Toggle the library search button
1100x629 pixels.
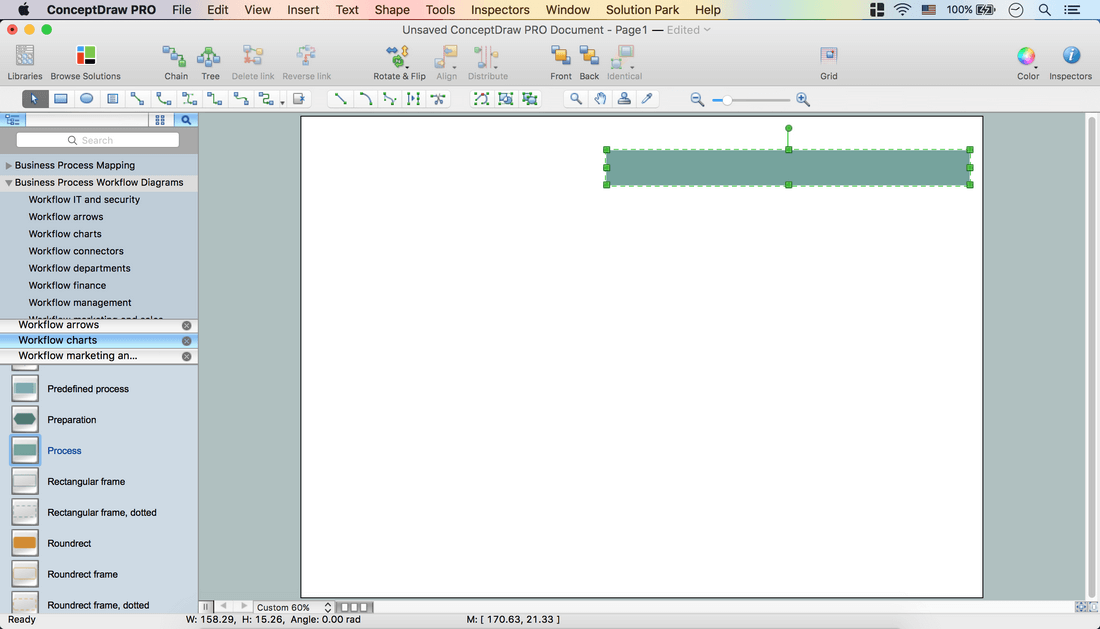[x=186, y=120]
